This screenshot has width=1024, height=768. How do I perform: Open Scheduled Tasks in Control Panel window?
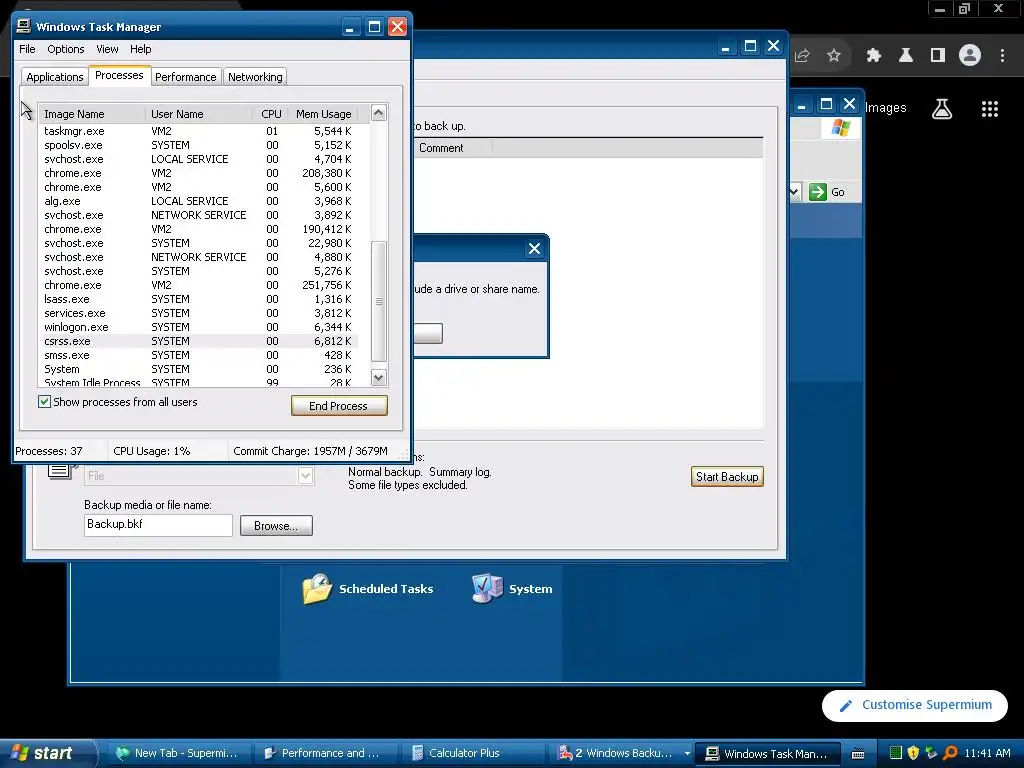point(368,588)
